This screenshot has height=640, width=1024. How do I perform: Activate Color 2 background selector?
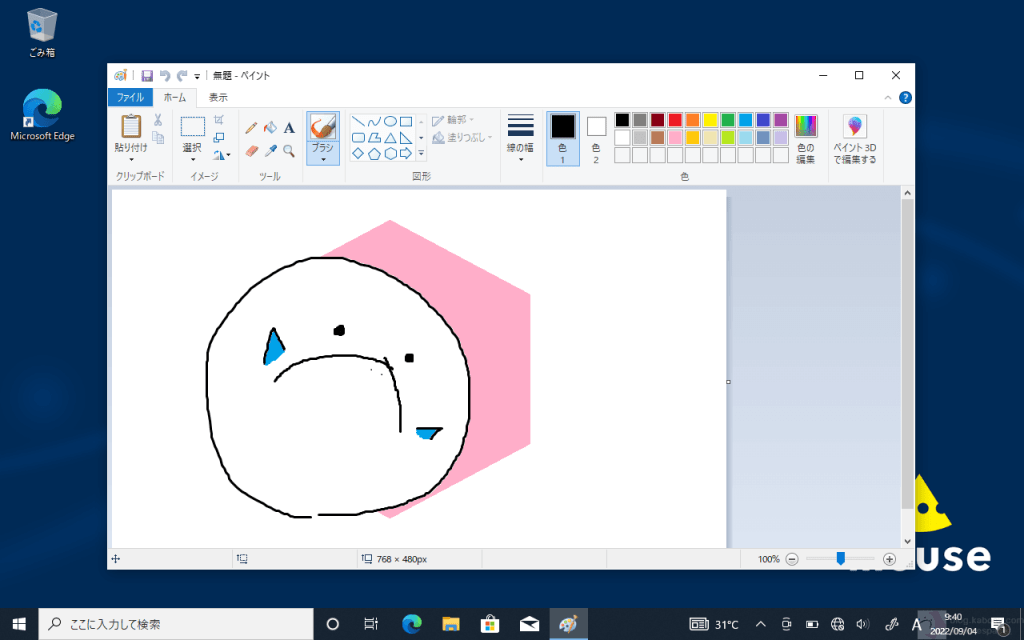point(596,137)
